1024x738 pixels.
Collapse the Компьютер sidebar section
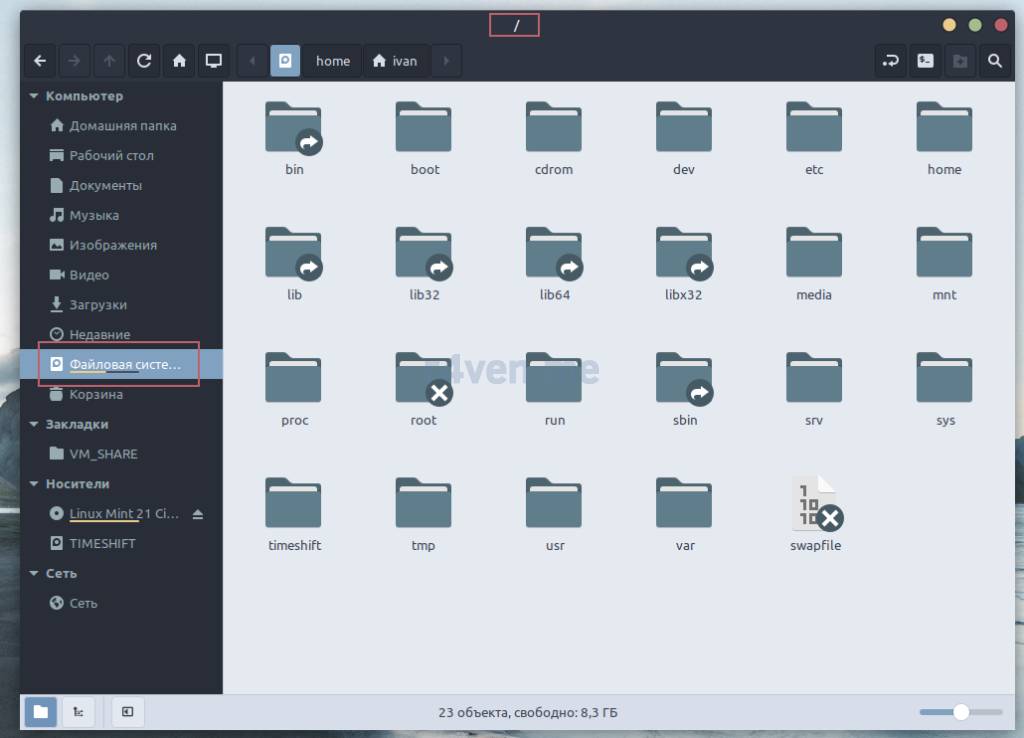click(x=34, y=97)
